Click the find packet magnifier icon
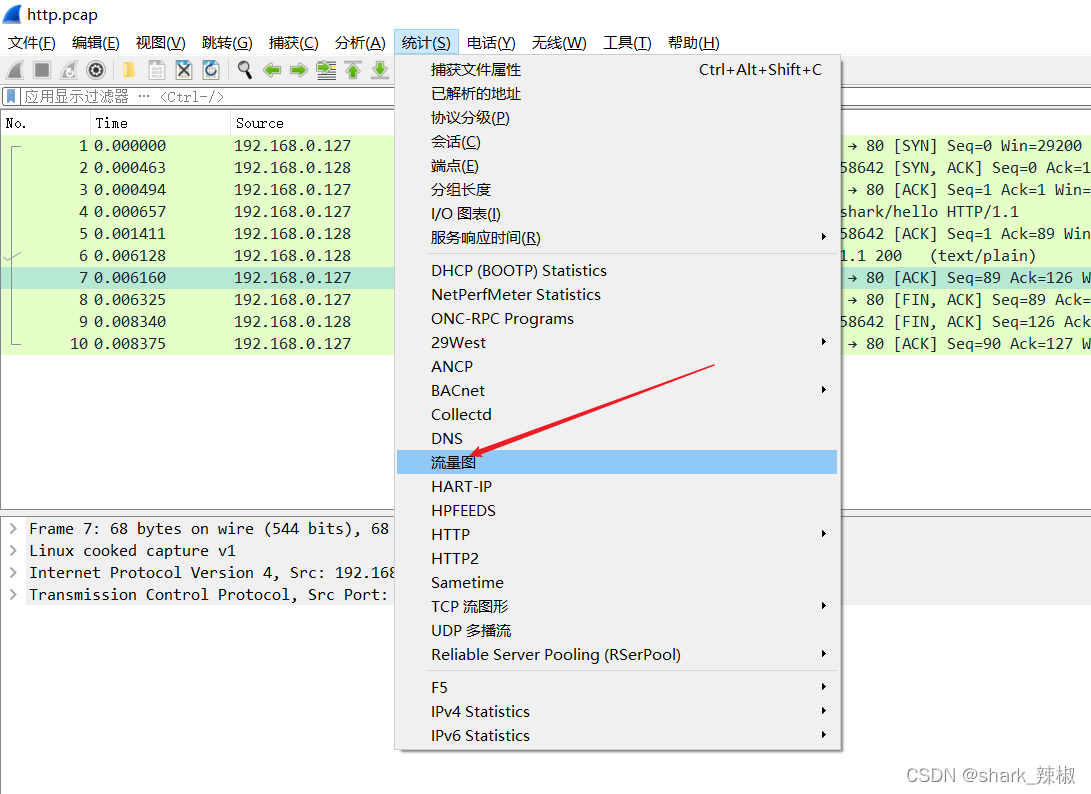1091x794 pixels. [245, 70]
